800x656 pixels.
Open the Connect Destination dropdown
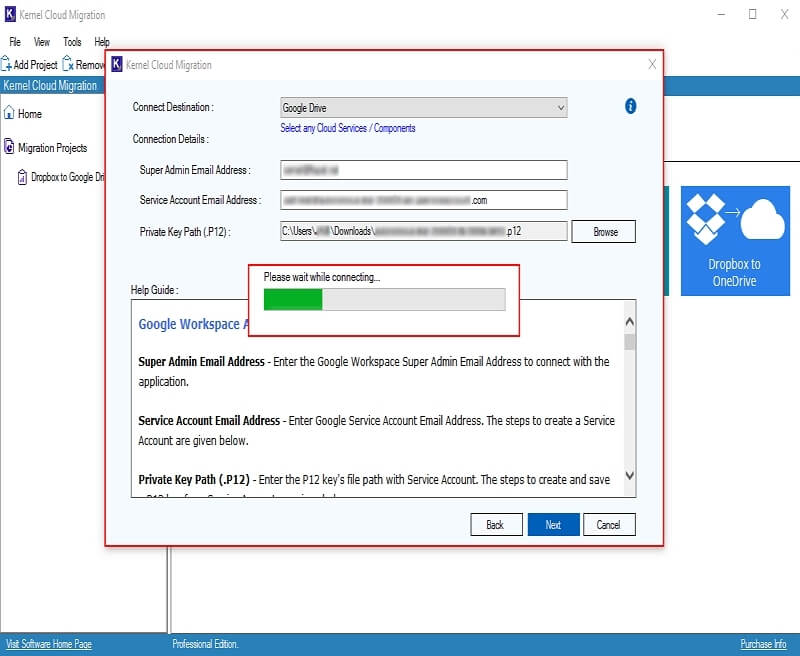point(423,108)
